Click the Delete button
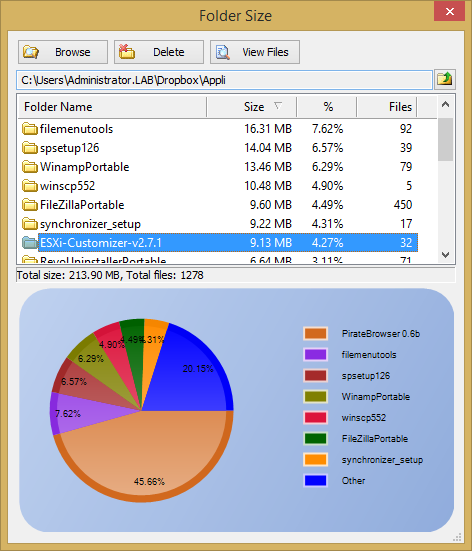This screenshot has width=472, height=551. point(159,52)
